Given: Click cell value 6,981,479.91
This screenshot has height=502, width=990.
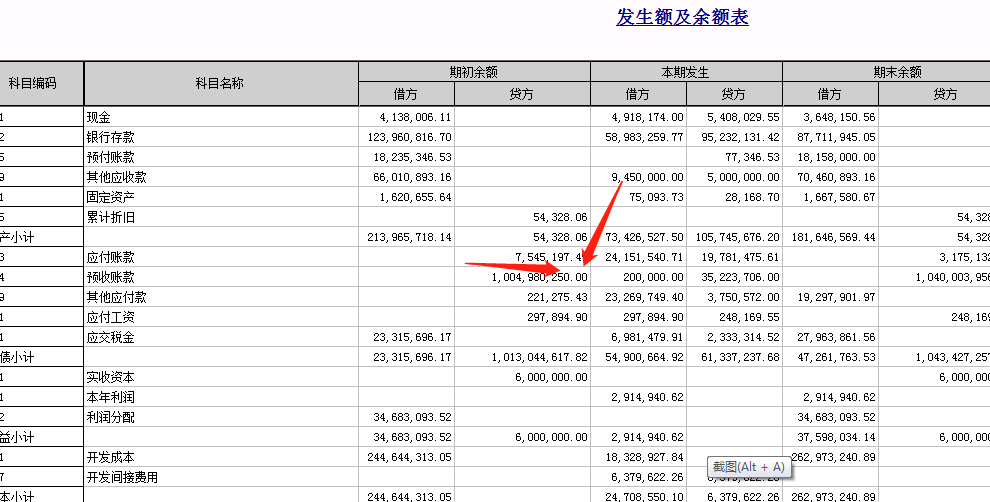Looking at the screenshot, I should click(647, 337).
